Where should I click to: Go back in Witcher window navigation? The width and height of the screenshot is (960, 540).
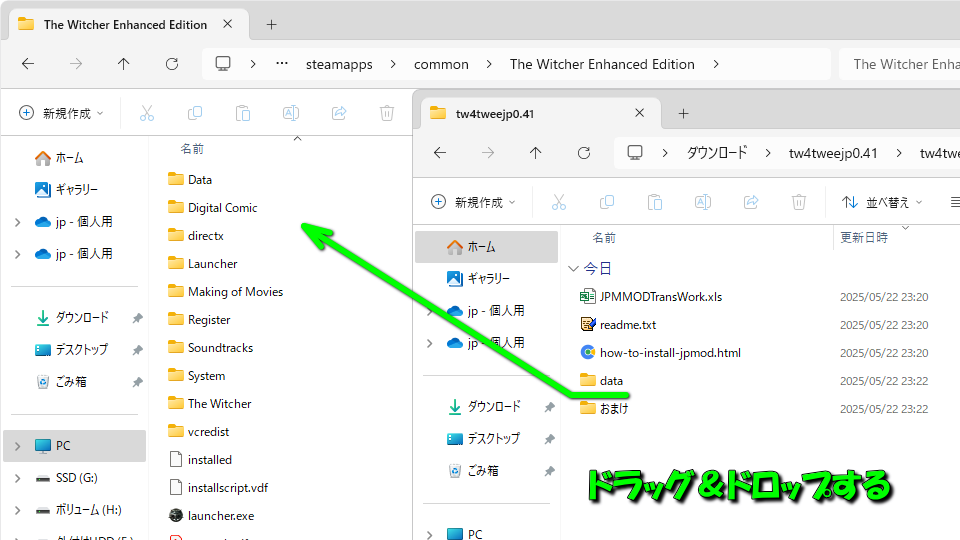(x=28, y=64)
